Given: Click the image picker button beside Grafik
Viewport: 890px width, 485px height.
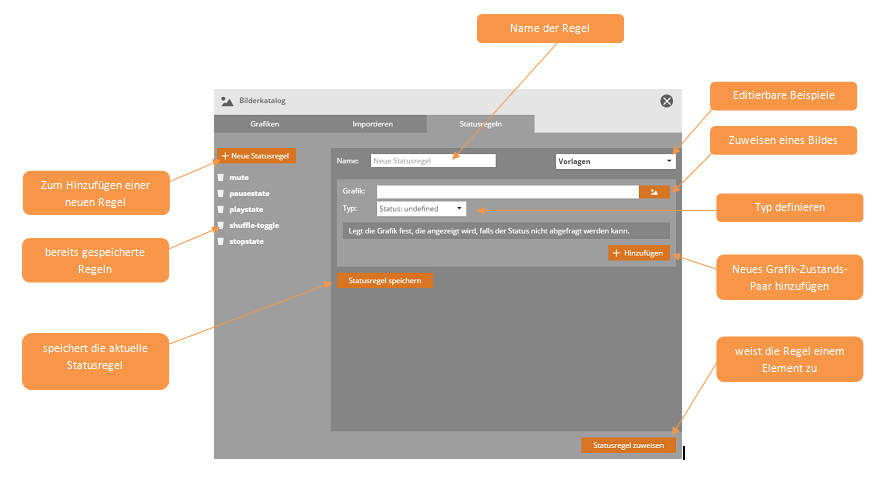Looking at the screenshot, I should 654,191.
